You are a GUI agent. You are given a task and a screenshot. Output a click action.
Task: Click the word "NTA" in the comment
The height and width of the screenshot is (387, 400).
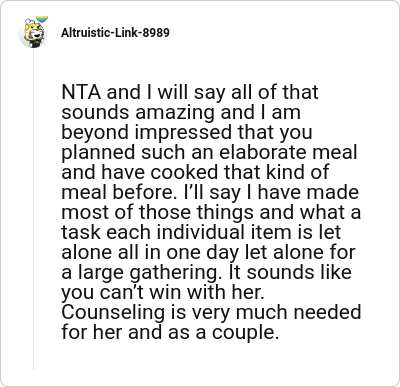81,92
